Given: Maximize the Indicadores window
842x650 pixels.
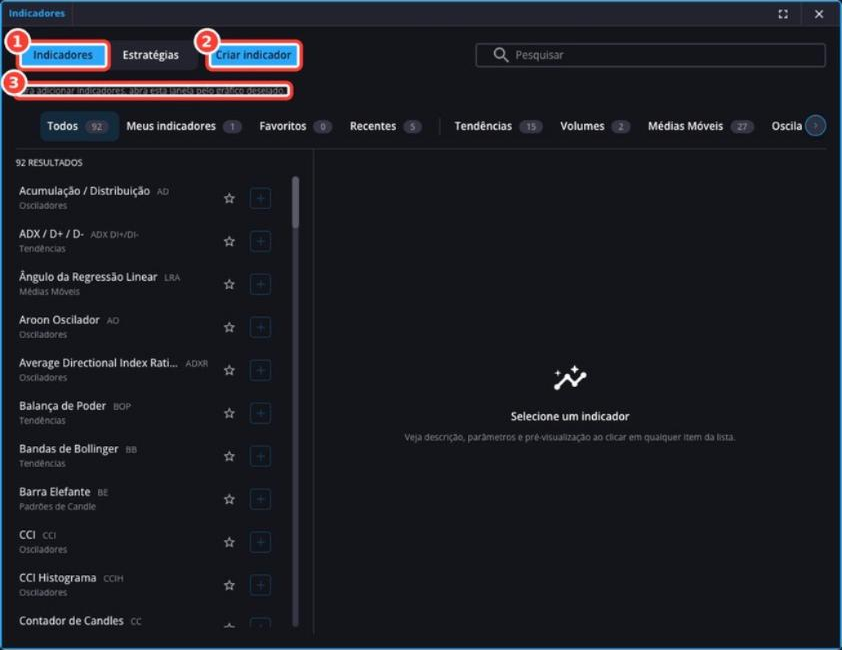Looking at the screenshot, I should pos(783,14).
